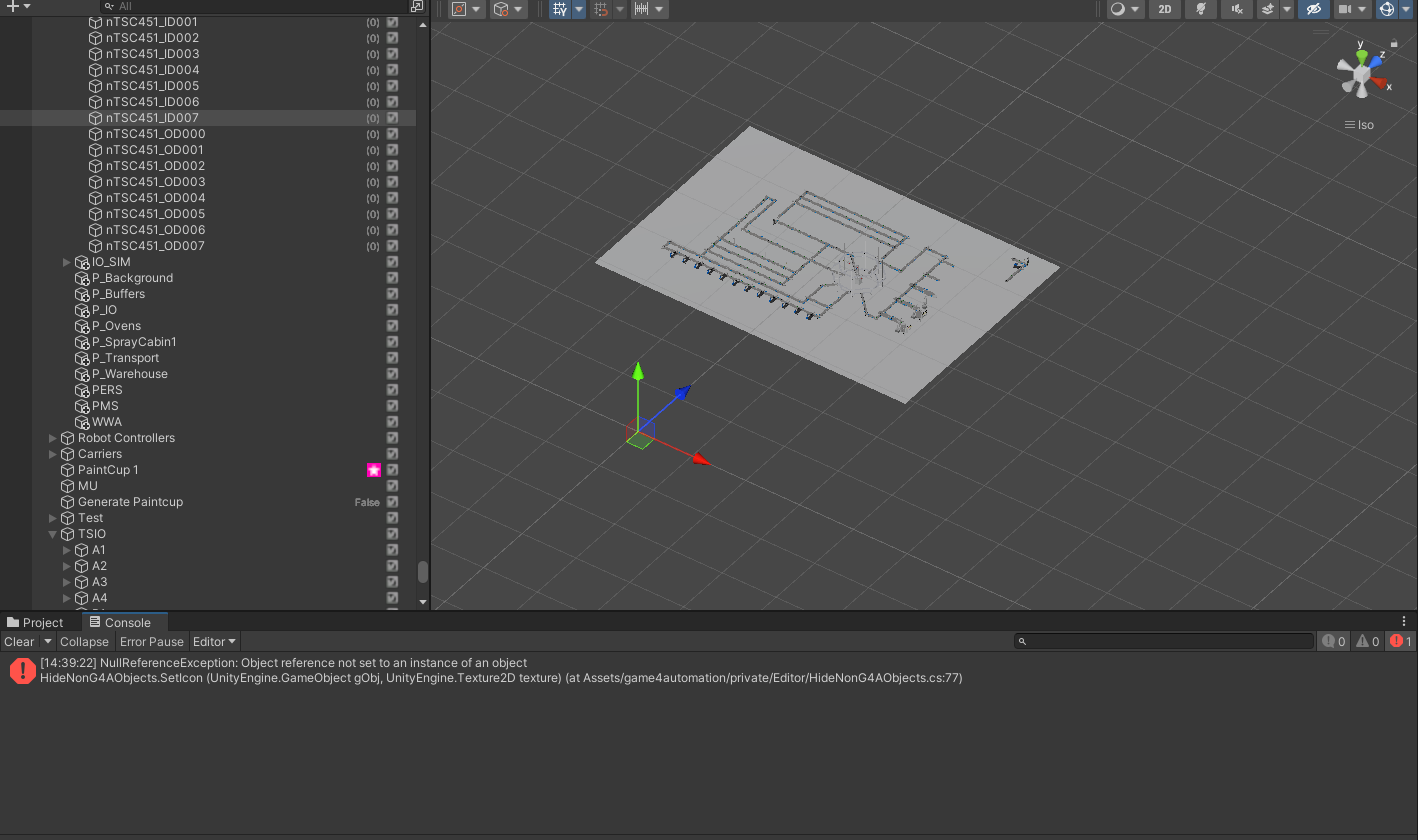The width and height of the screenshot is (1418, 840).
Task: Select the P_Warehouse prefab icon
Action: [x=82, y=374]
